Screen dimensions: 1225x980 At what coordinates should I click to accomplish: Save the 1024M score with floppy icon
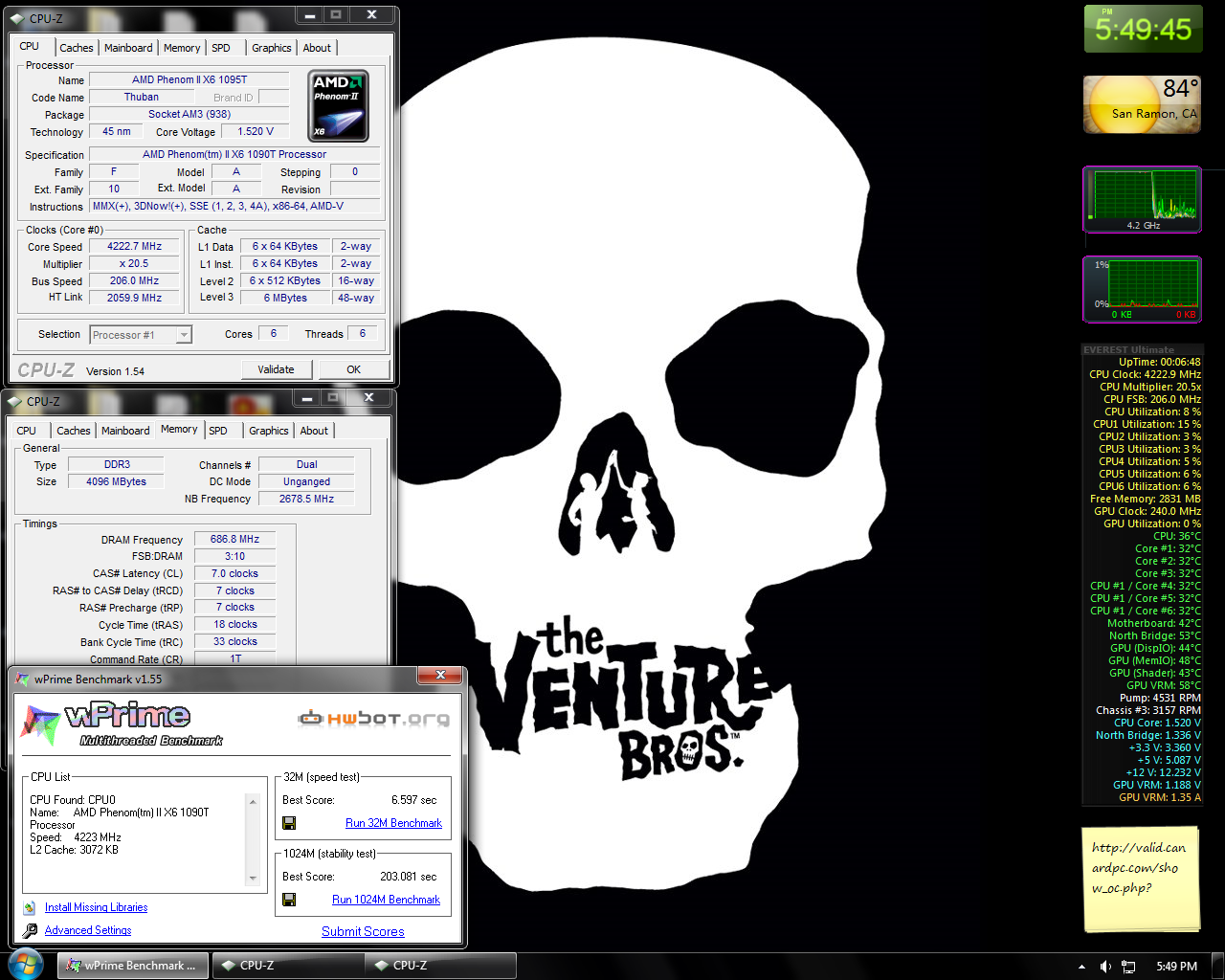[289, 900]
